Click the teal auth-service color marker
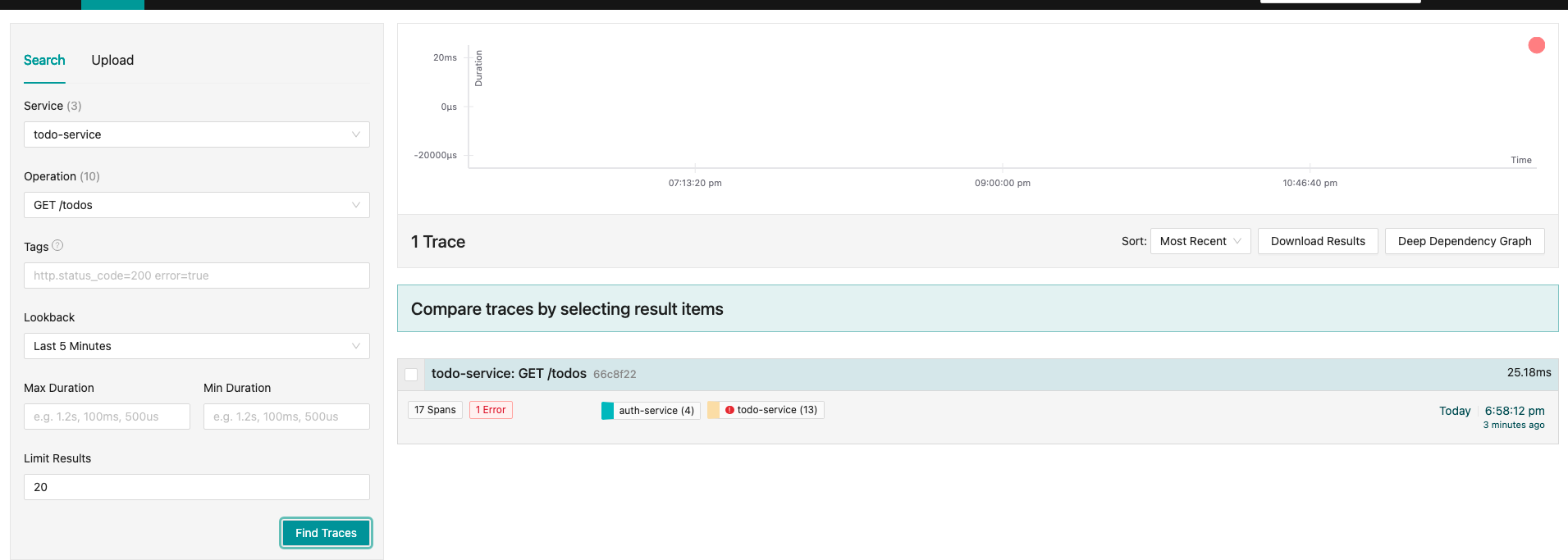Viewport: 1568px width, 560px height. click(607, 411)
